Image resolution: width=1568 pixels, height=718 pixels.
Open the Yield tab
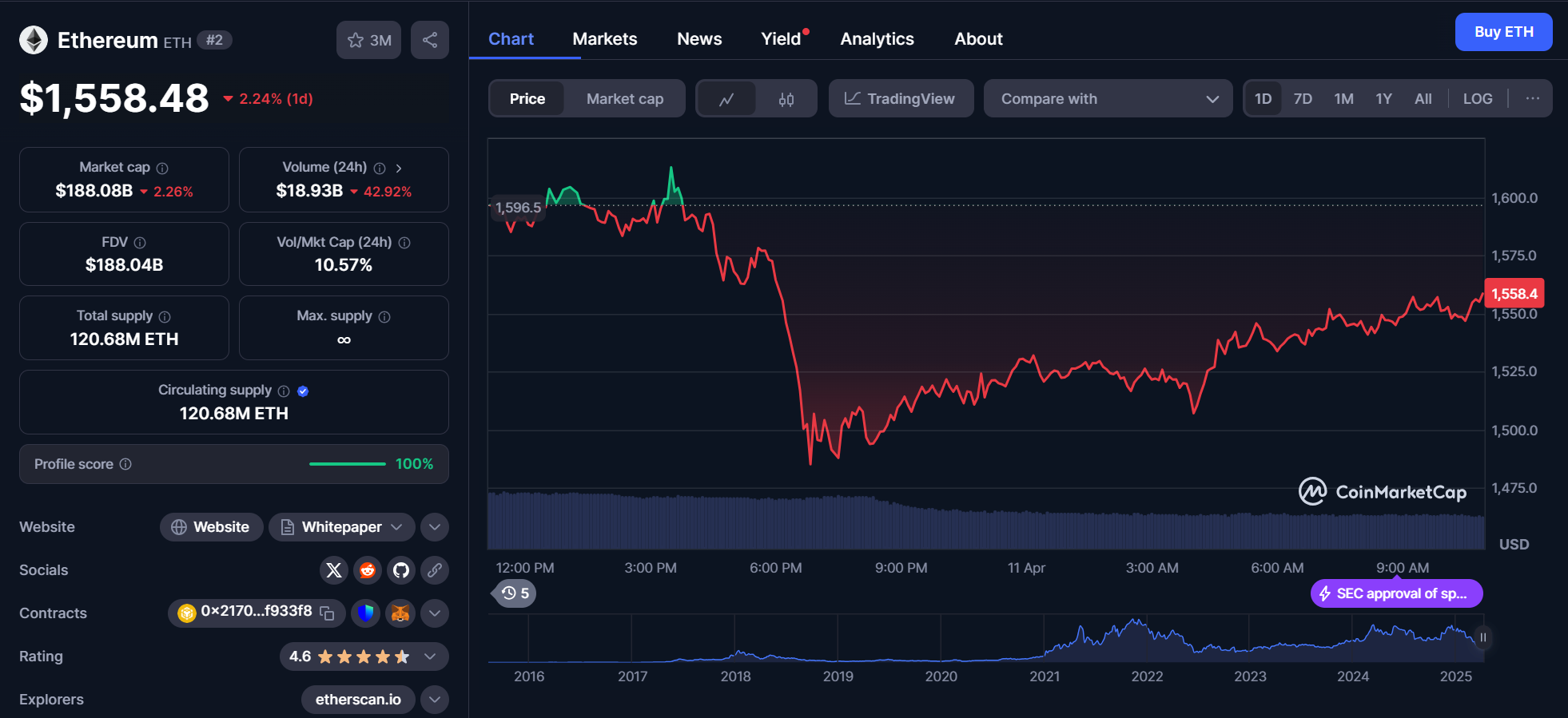pyautogui.click(x=781, y=39)
